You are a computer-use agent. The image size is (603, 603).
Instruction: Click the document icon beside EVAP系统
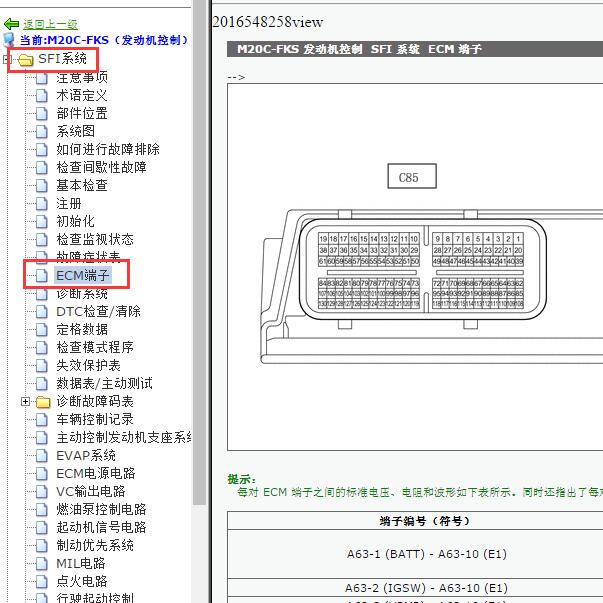[42, 456]
